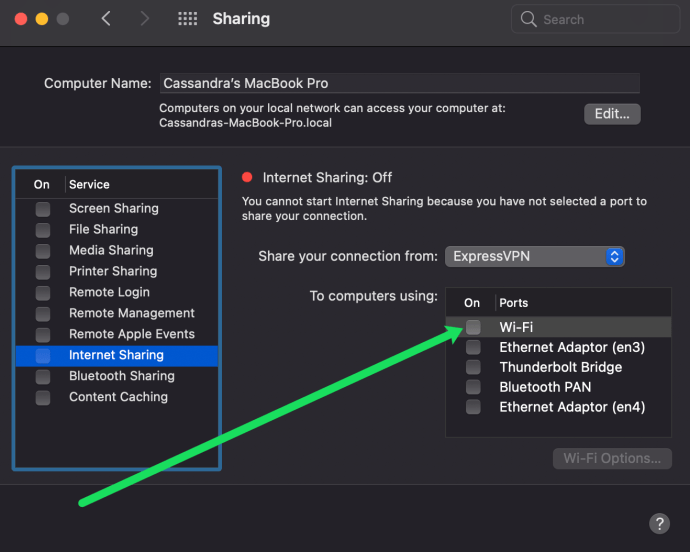Screen dimensions: 690x552
Task: Open help with the question mark button
Action: (659, 523)
